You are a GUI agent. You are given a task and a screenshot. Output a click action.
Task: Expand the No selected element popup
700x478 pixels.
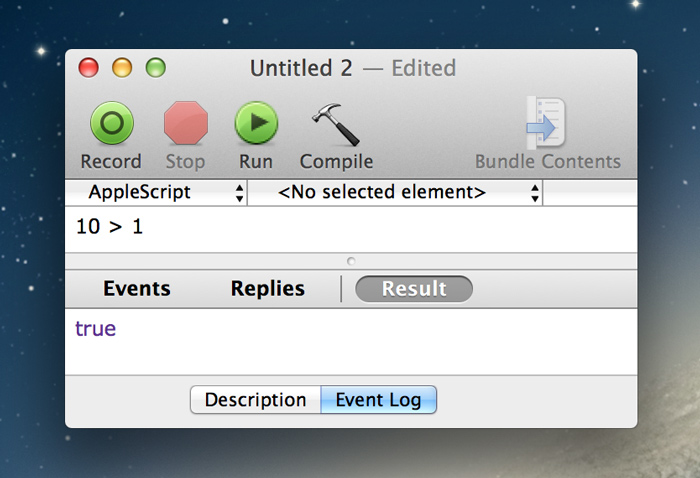(x=395, y=193)
